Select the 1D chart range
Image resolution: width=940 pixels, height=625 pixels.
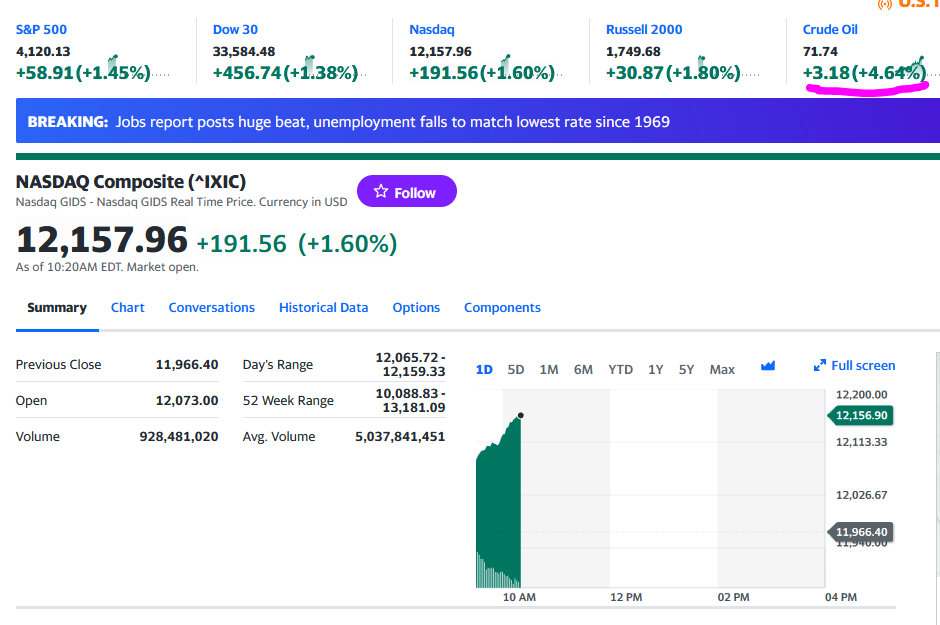pyautogui.click(x=484, y=370)
